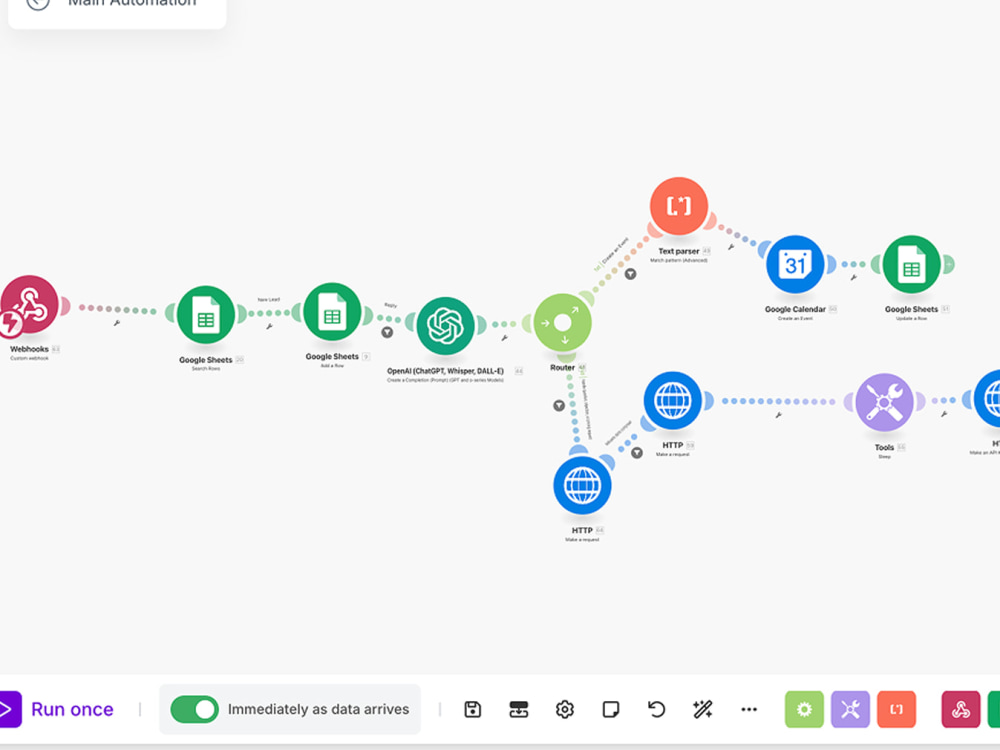Screen dimensions: 1000x750
Task: Click the filter between the two HTTP modules
Action: tap(636, 453)
